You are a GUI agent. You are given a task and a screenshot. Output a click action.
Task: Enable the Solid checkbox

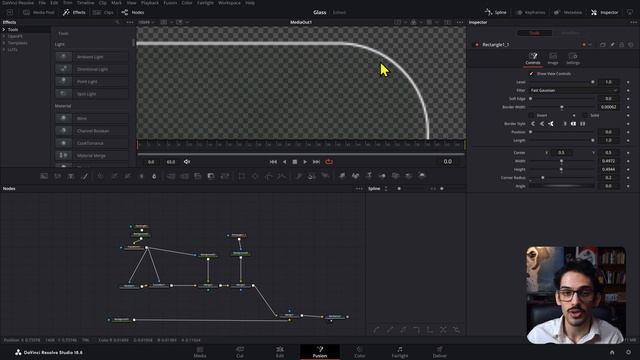pos(585,116)
